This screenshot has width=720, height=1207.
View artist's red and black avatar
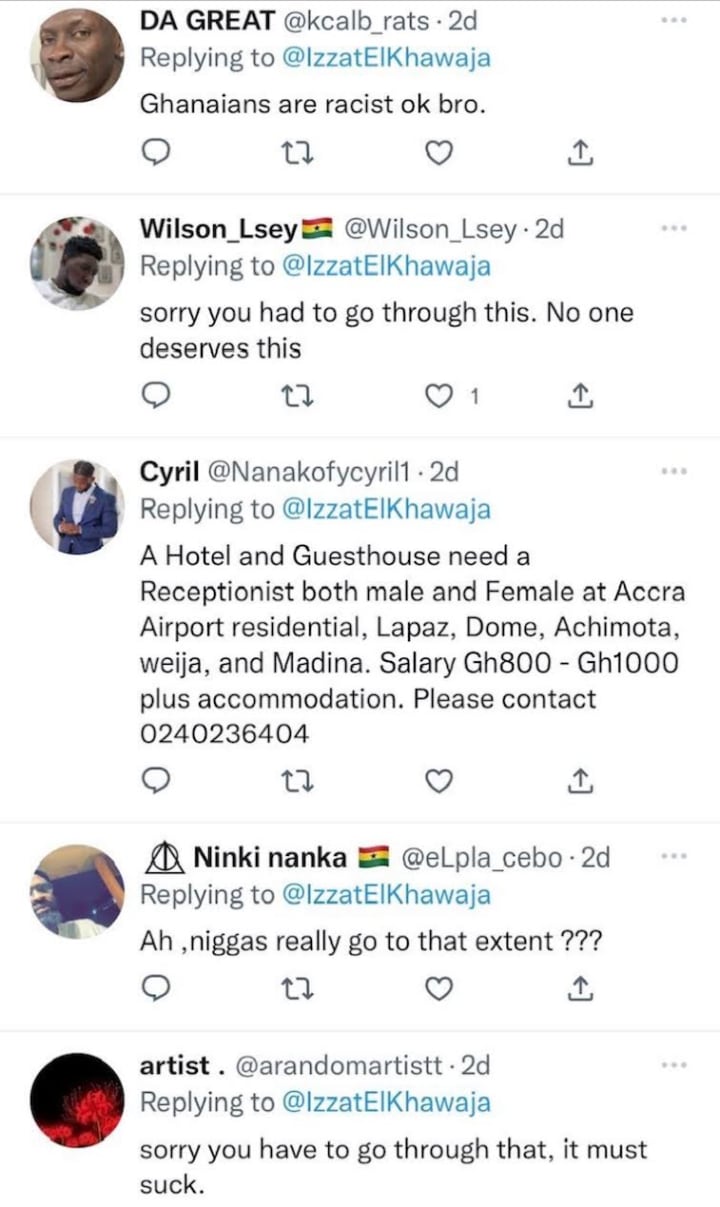(x=78, y=1100)
